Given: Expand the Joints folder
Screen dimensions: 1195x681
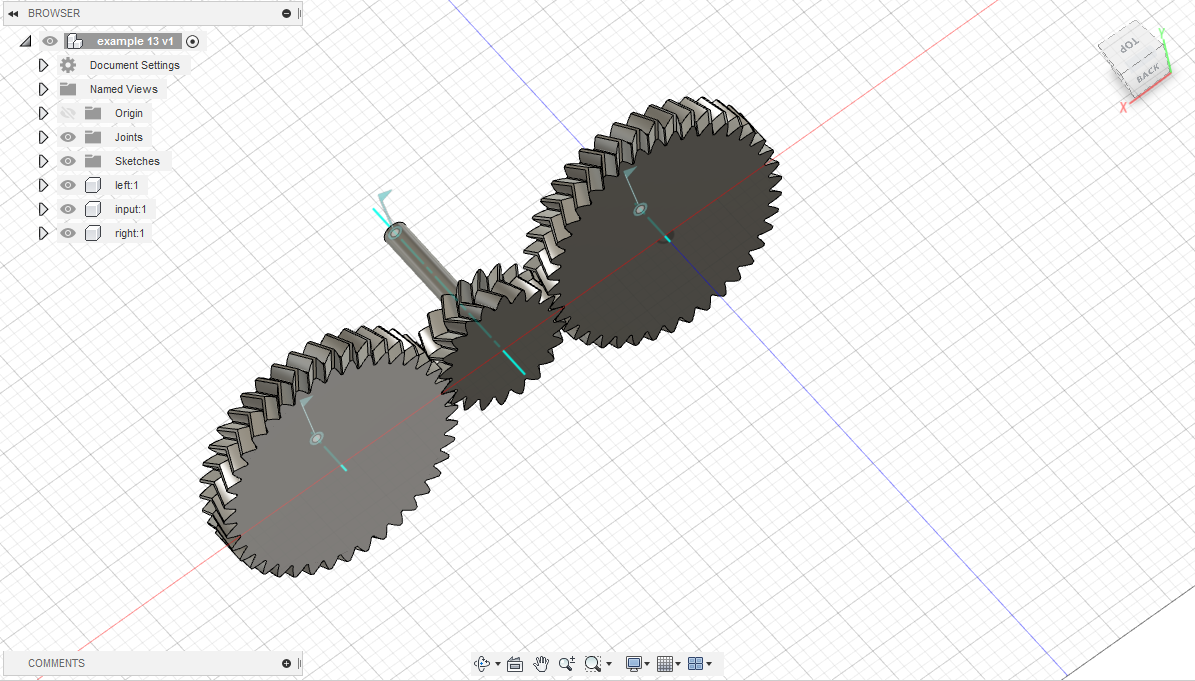Looking at the screenshot, I should [43, 137].
